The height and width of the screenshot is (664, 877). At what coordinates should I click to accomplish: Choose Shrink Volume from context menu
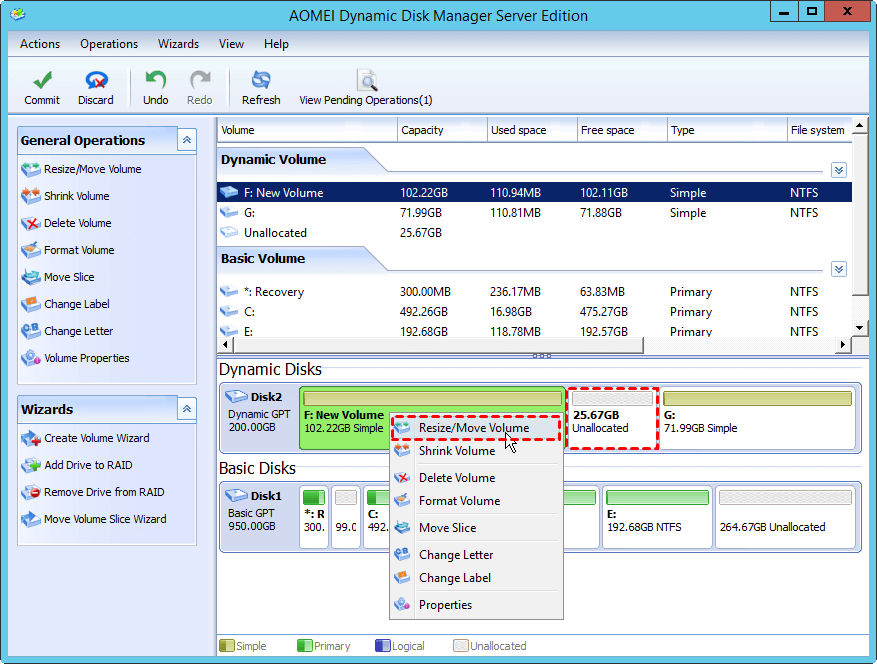tap(476, 451)
